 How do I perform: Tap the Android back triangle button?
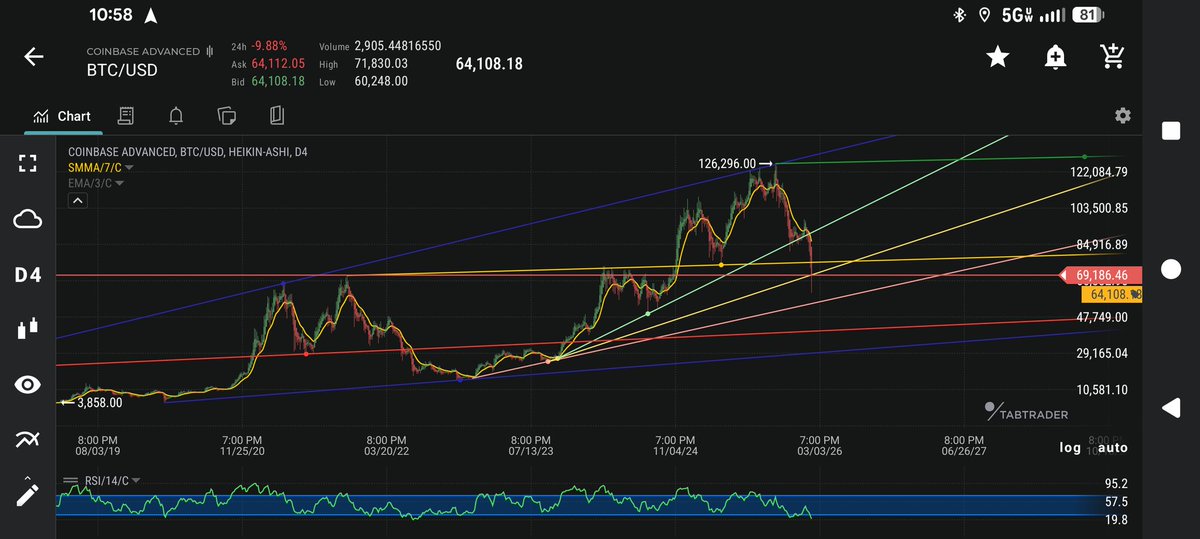point(1171,408)
